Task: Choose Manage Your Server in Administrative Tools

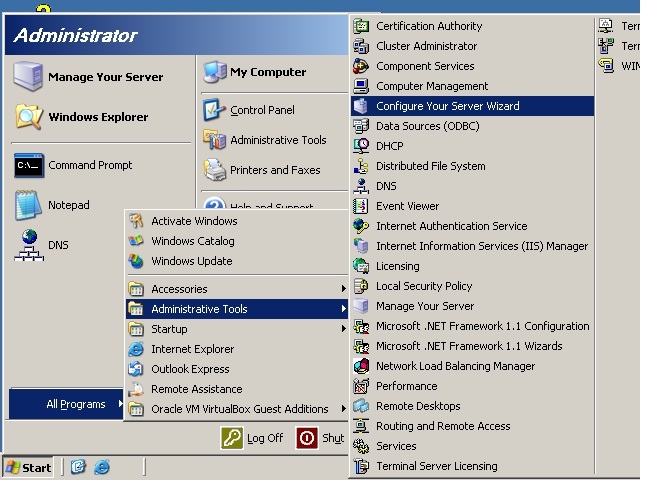Action: click(x=472, y=306)
